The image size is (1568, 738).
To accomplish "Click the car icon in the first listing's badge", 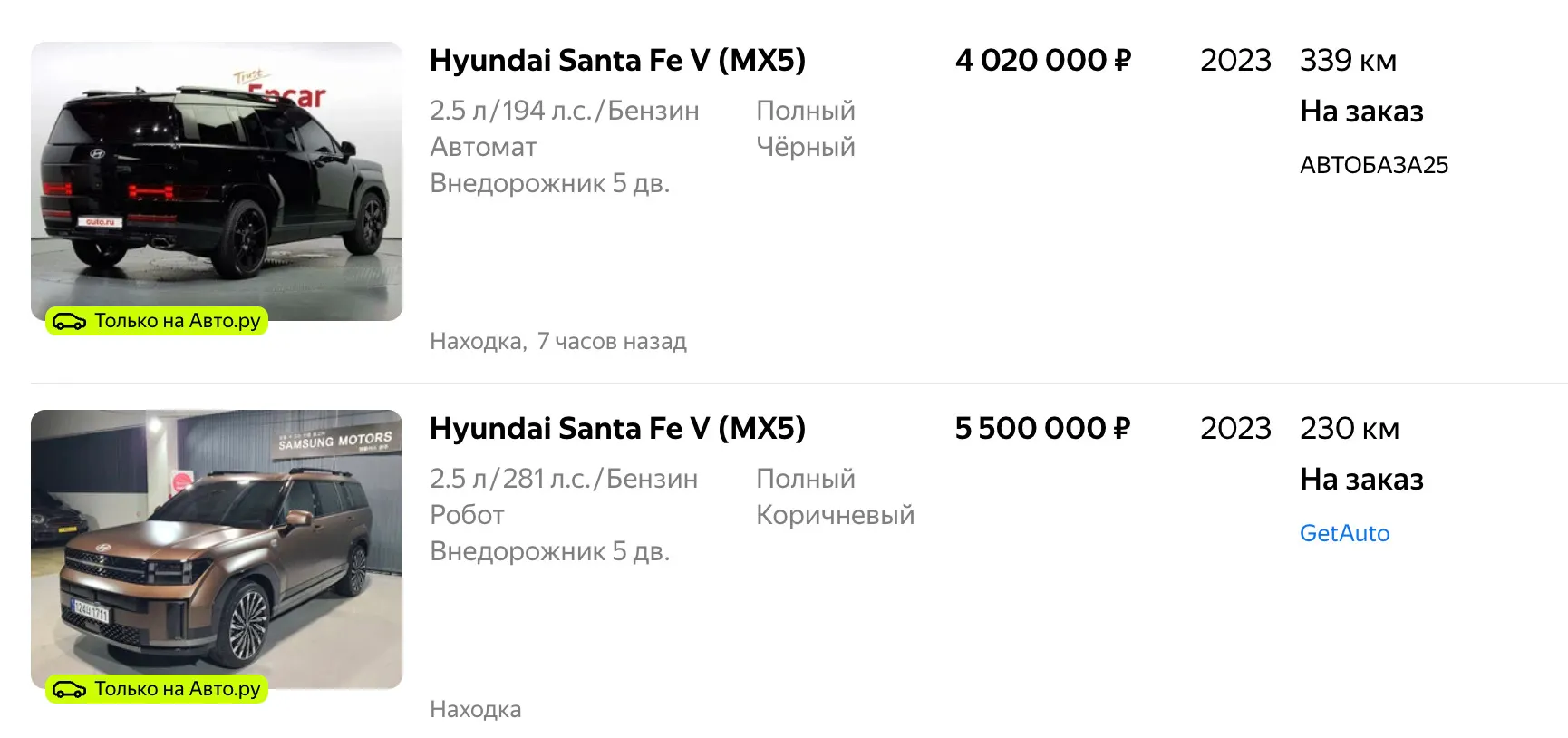I will tap(69, 321).
